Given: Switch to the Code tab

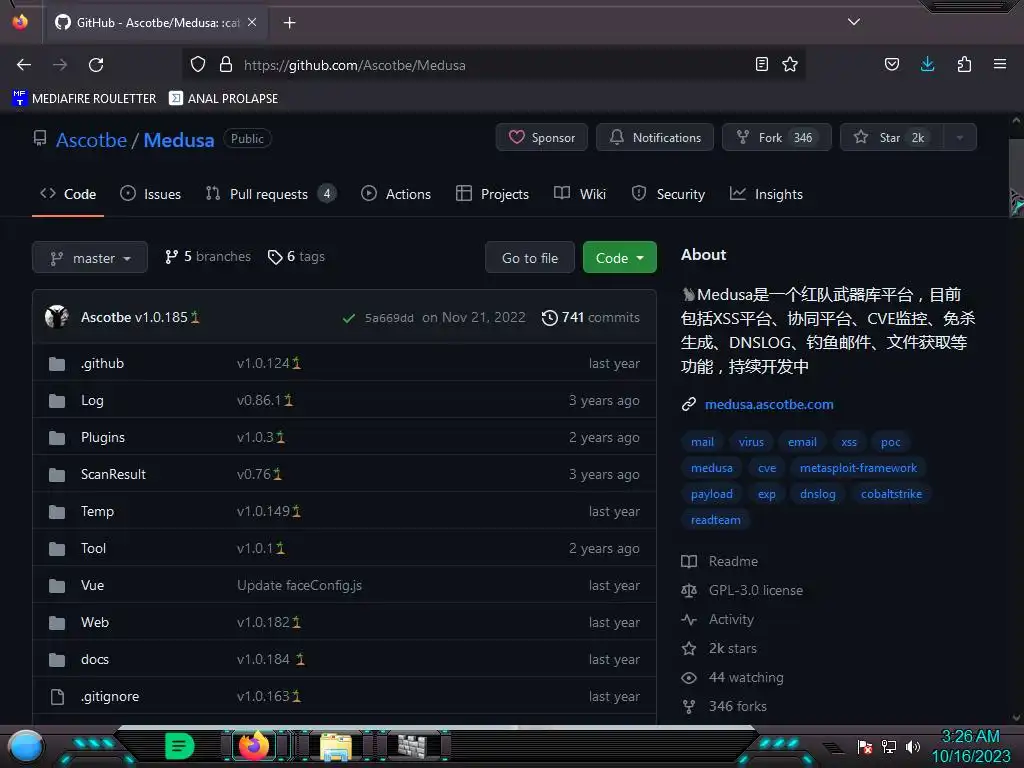Looking at the screenshot, I should 68,194.
